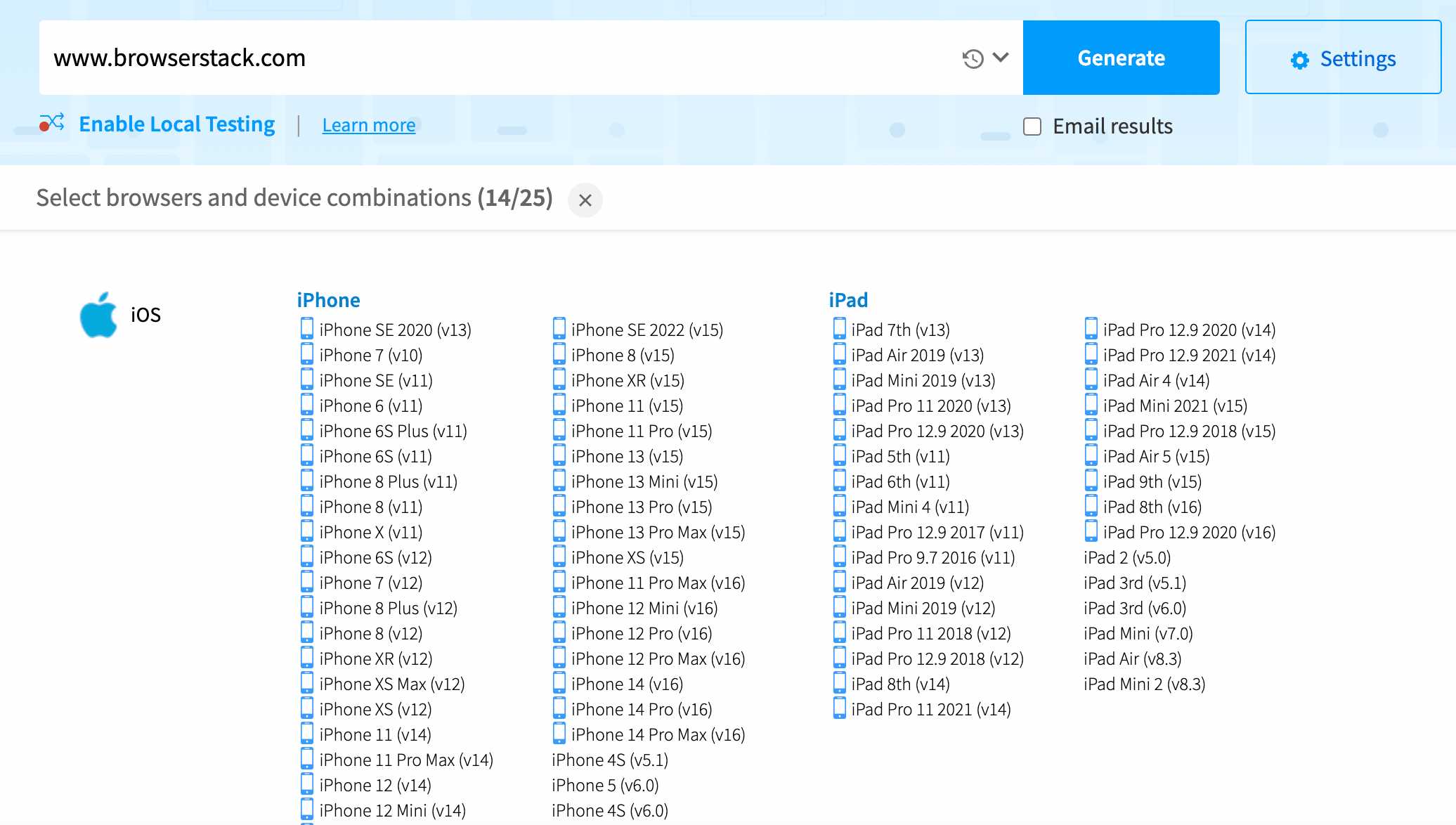Select the iPad category heading
The width and height of the screenshot is (1456, 825).
847,300
